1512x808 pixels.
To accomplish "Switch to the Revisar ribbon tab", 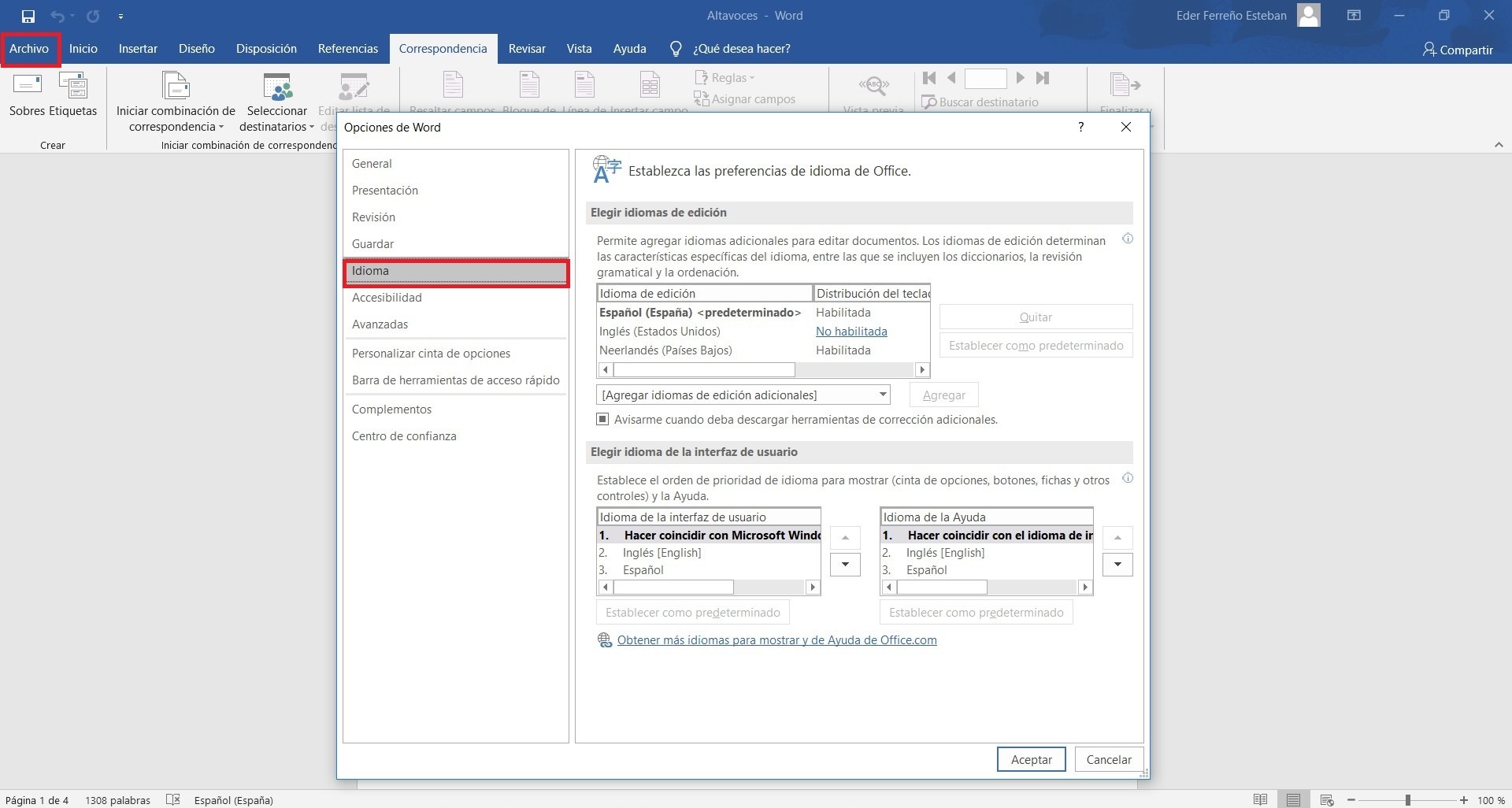I will tap(526, 49).
